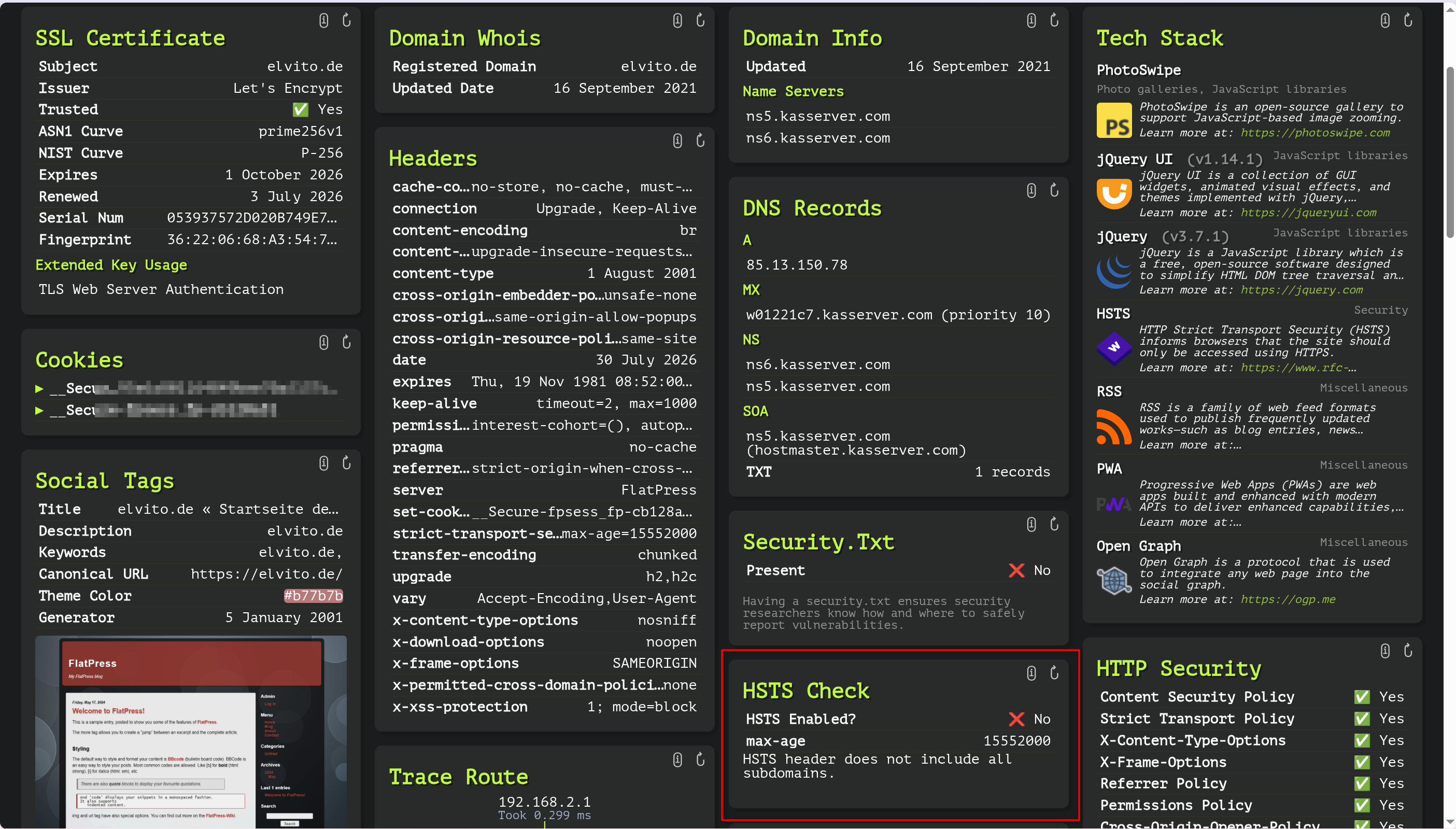Re-run the Tech Stack check

pyautogui.click(x=1408, y=21)
